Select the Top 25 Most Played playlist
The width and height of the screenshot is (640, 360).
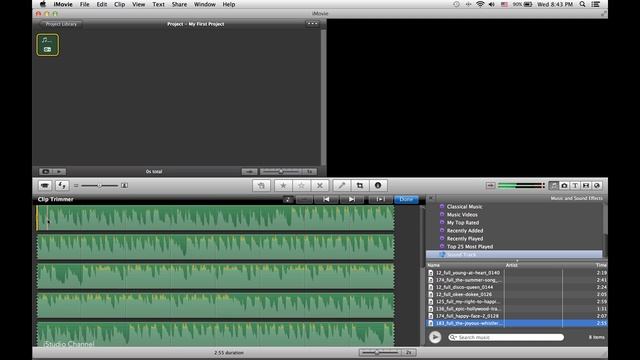click(x=469, y=247)
